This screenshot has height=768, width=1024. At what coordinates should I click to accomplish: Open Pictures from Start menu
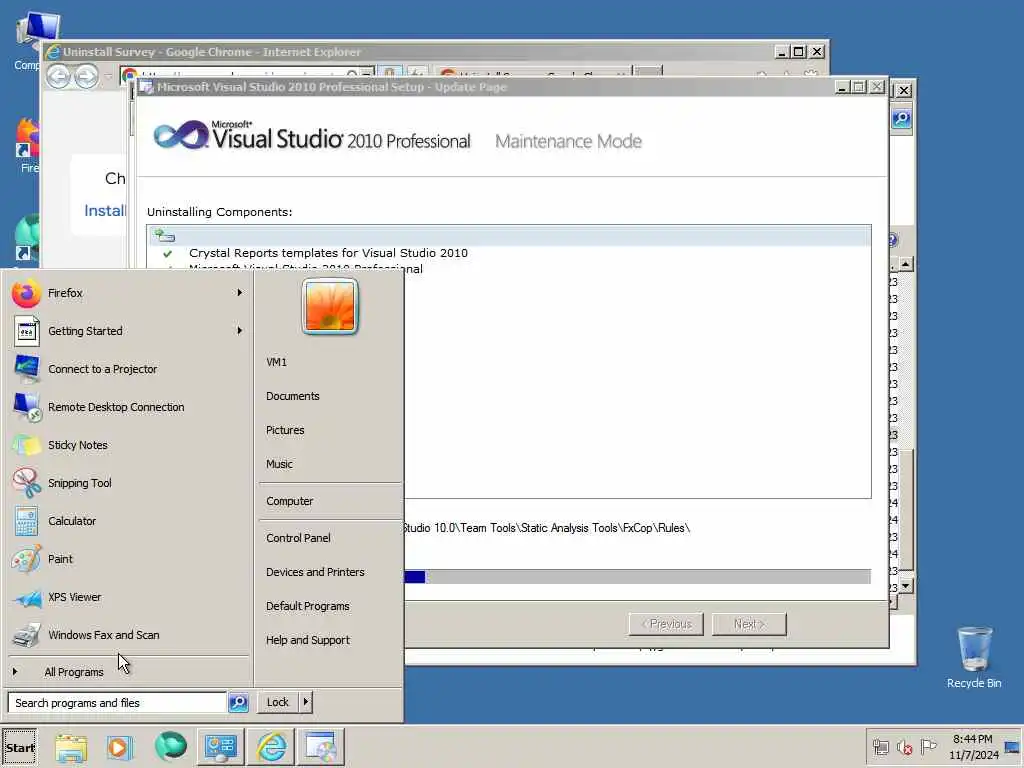point(285,430)
